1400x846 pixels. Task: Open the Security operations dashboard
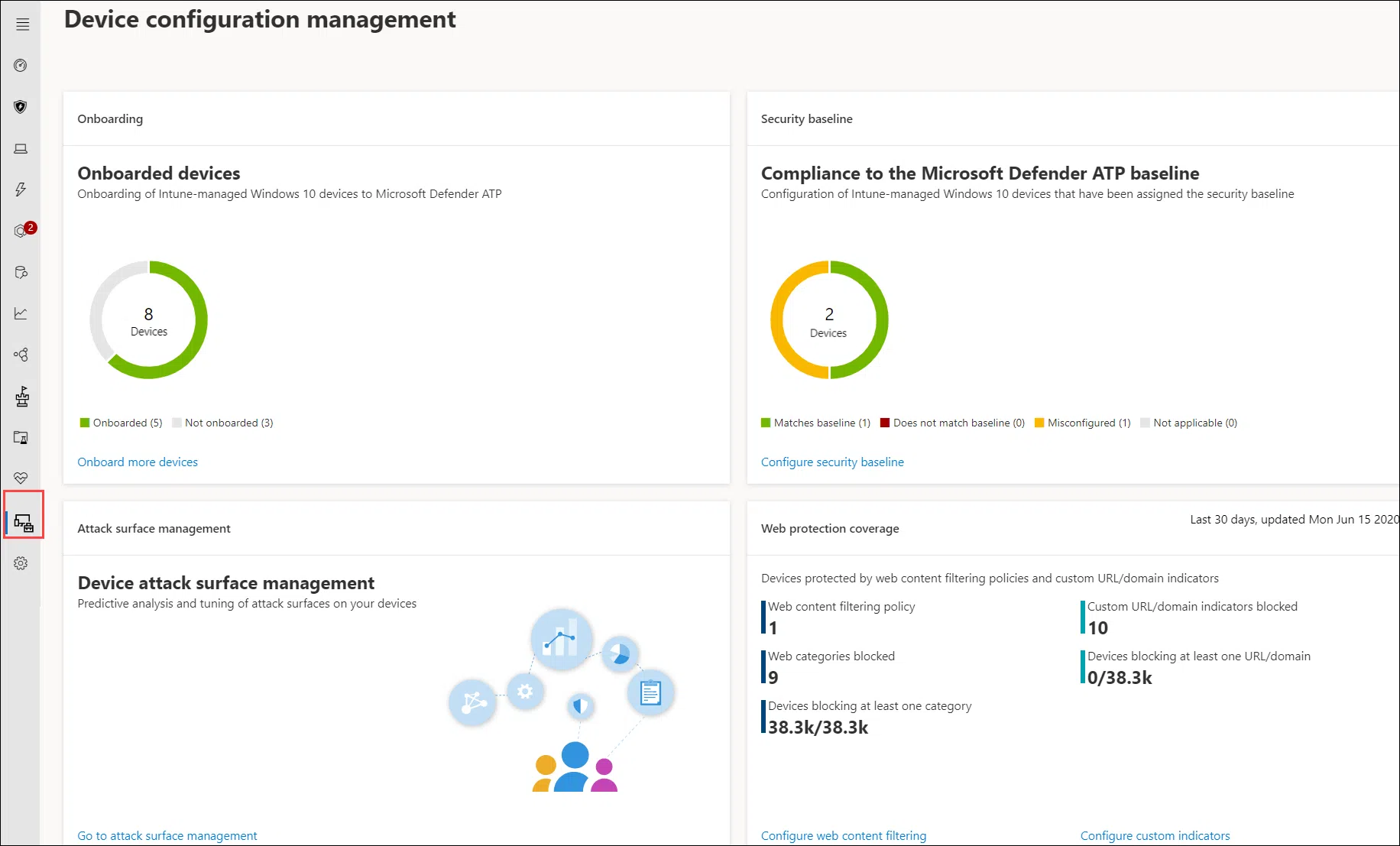coord(21,65)
